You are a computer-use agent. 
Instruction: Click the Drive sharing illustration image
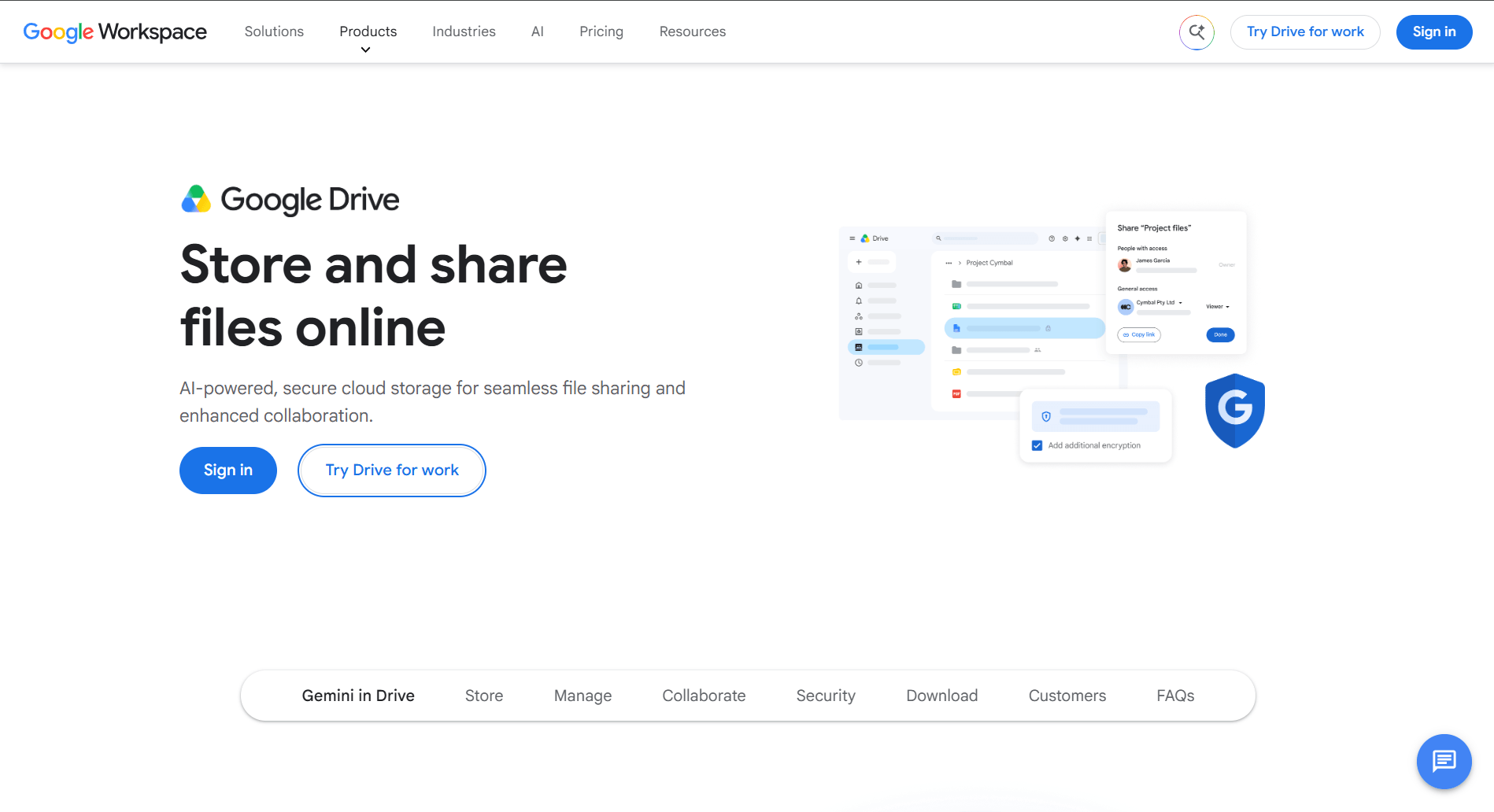1052,337
